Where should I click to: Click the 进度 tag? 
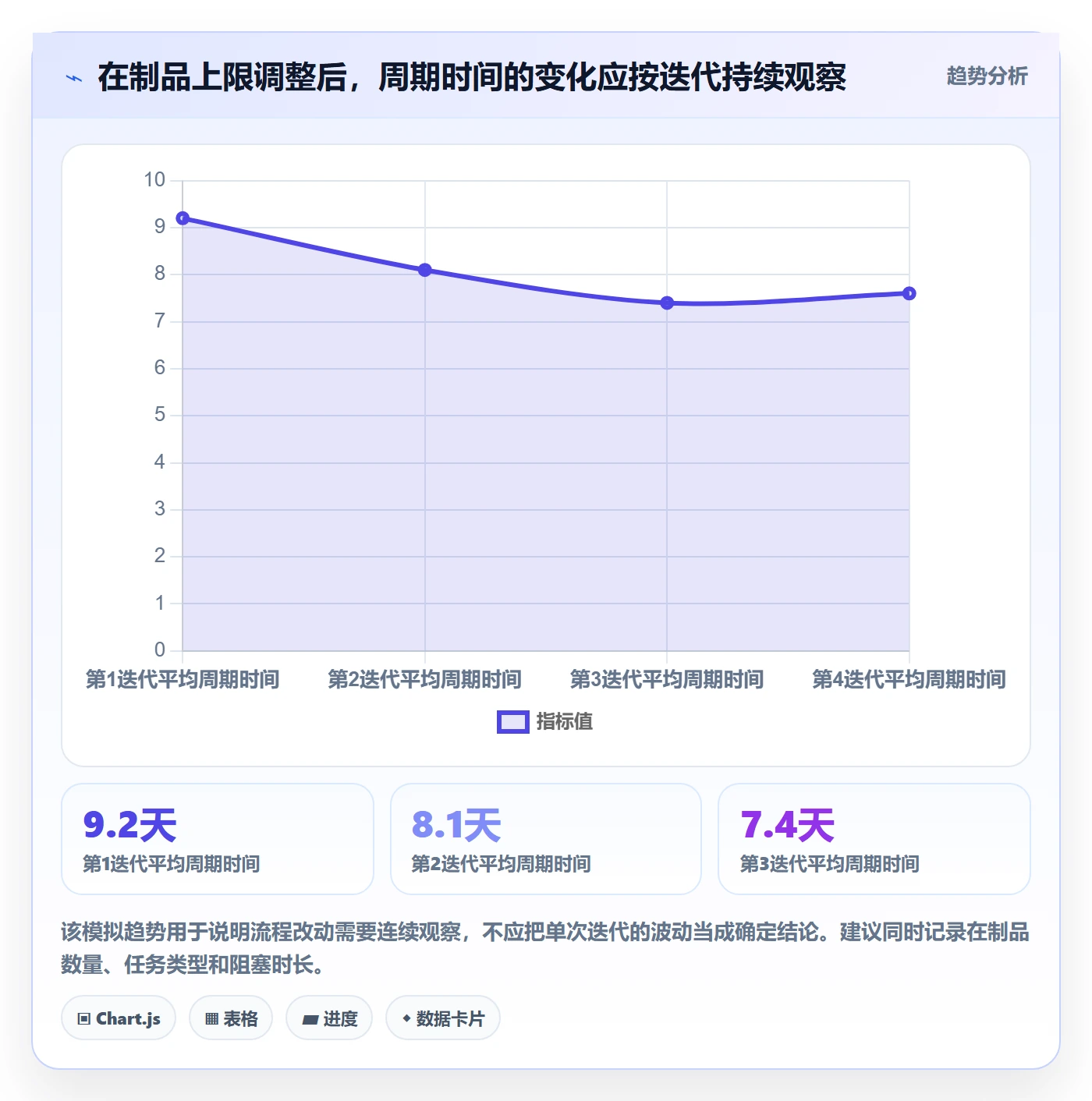[329, 1018]
